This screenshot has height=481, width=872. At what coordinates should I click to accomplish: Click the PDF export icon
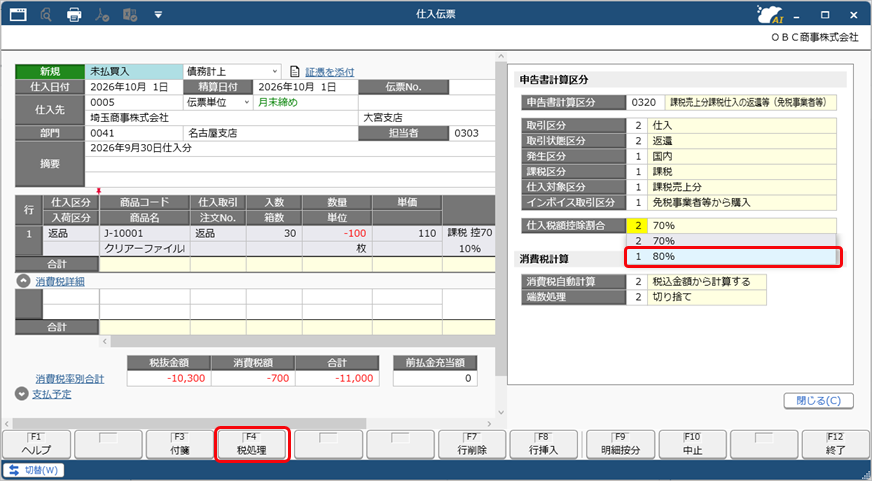tap(102, 14)
